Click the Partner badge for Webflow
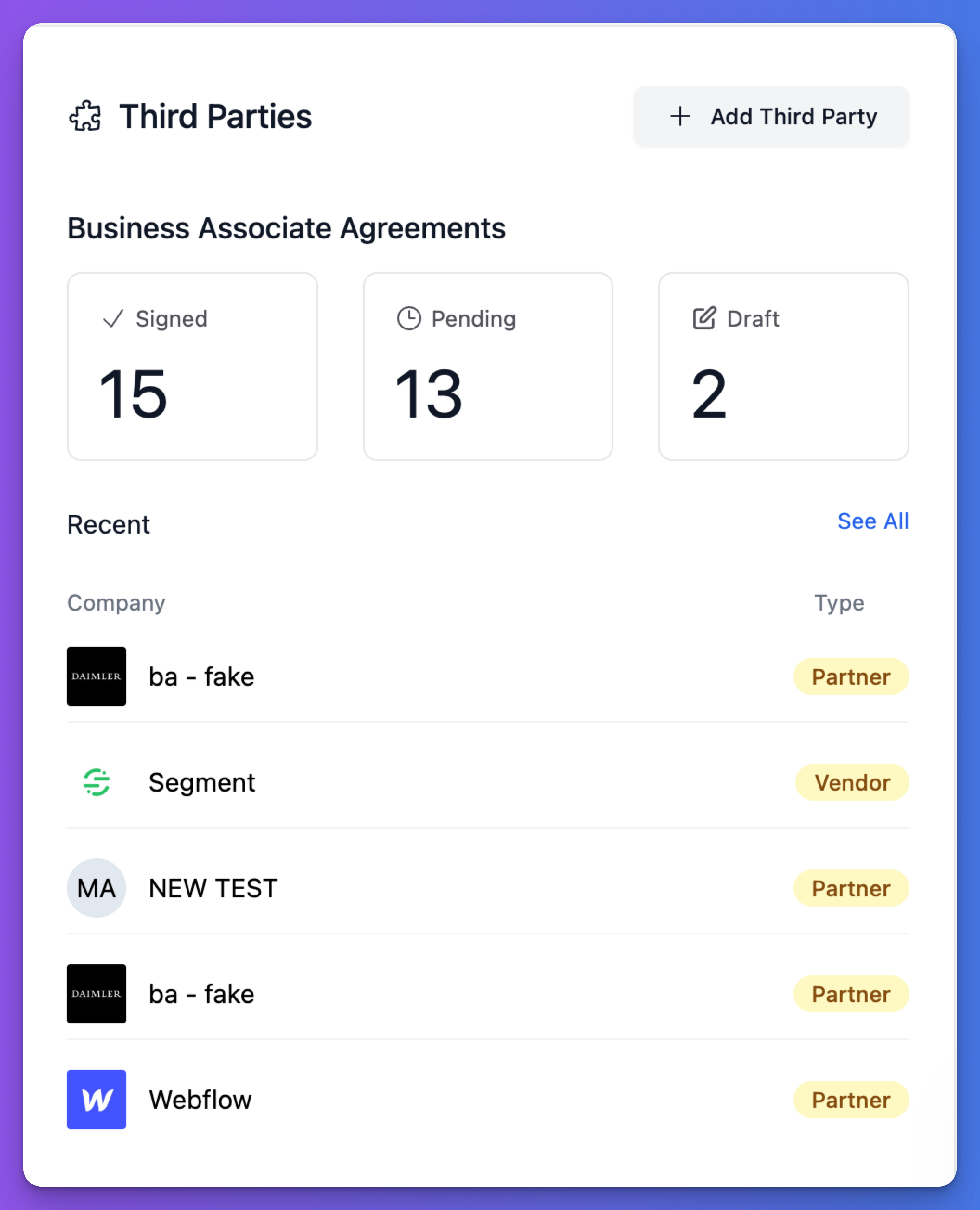The width and height of the screenshot is (980, 1210). pos(851,1100)
